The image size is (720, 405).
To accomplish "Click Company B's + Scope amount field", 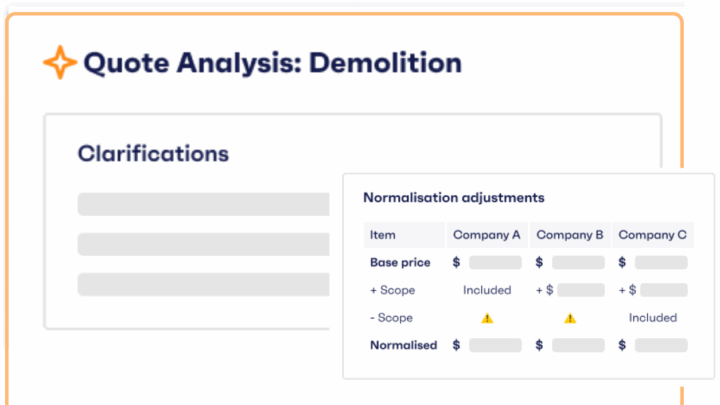I will point(582,290).
